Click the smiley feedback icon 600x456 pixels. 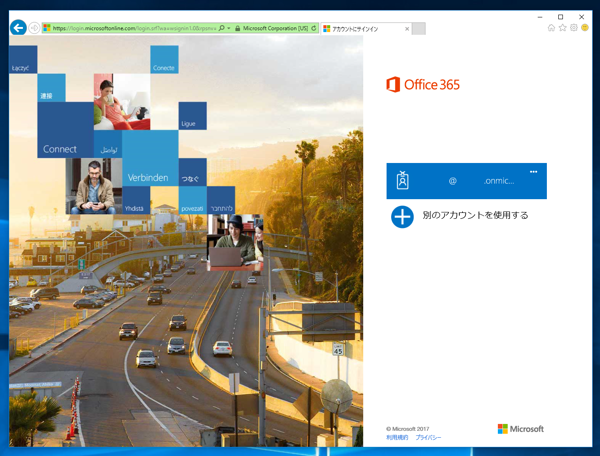tap(584, 28)
